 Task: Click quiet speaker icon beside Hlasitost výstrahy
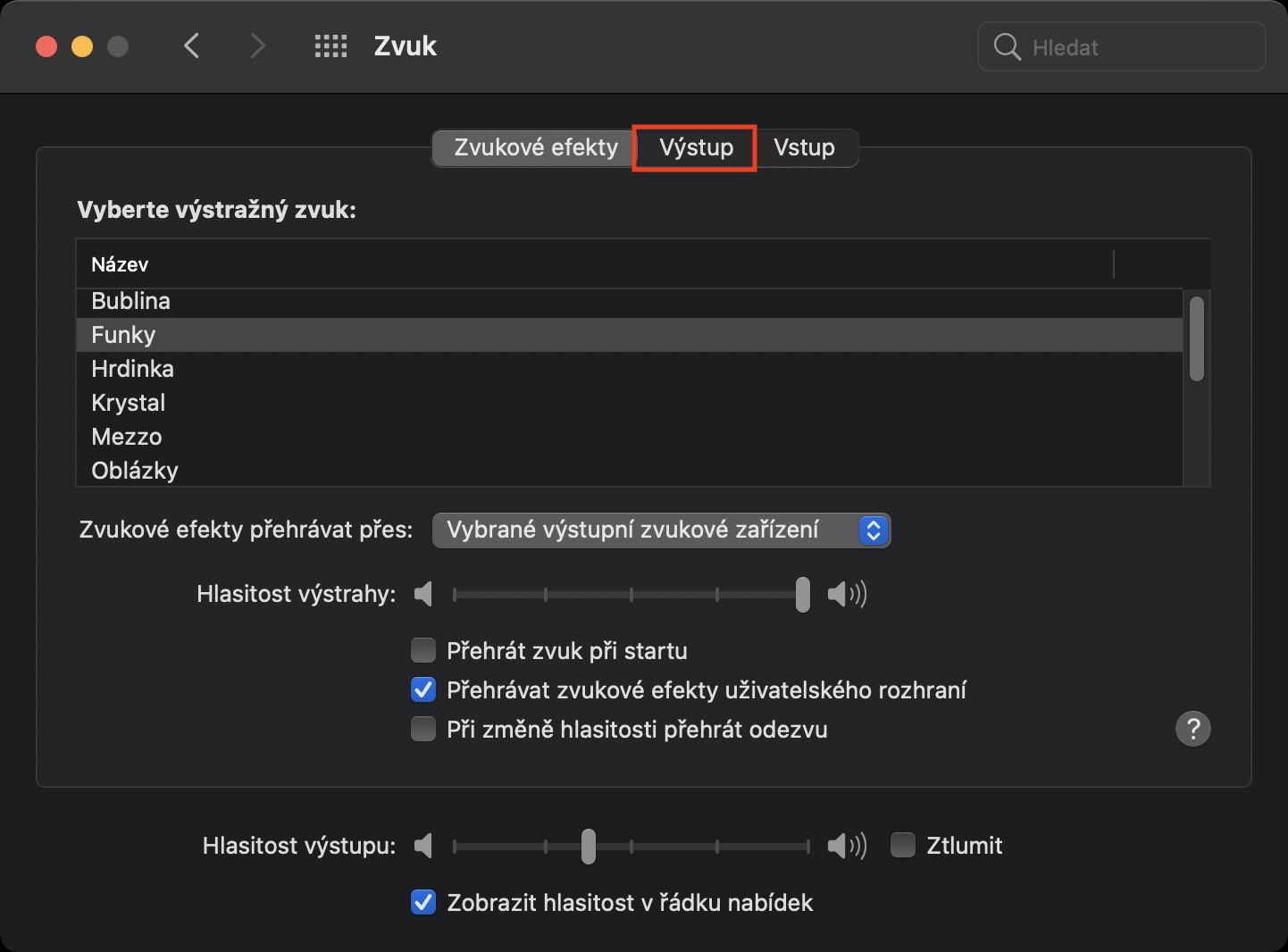(424, 594)
